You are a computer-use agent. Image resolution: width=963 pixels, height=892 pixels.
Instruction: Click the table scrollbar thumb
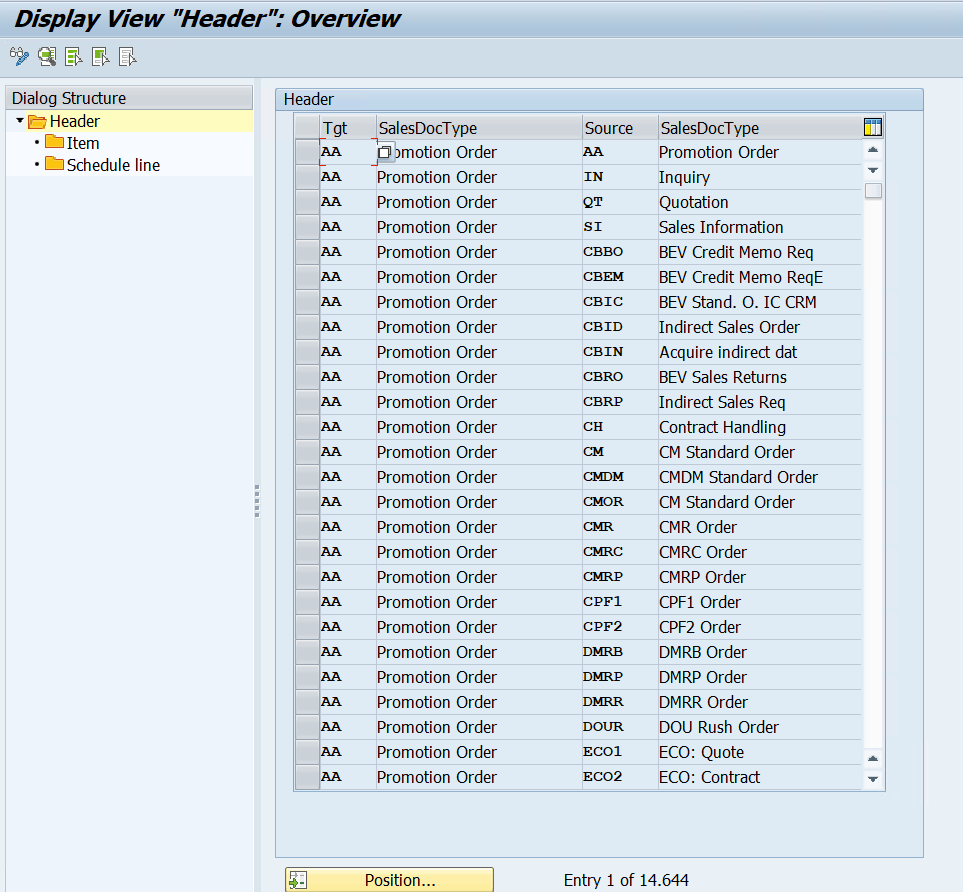(x=873, y=190)
